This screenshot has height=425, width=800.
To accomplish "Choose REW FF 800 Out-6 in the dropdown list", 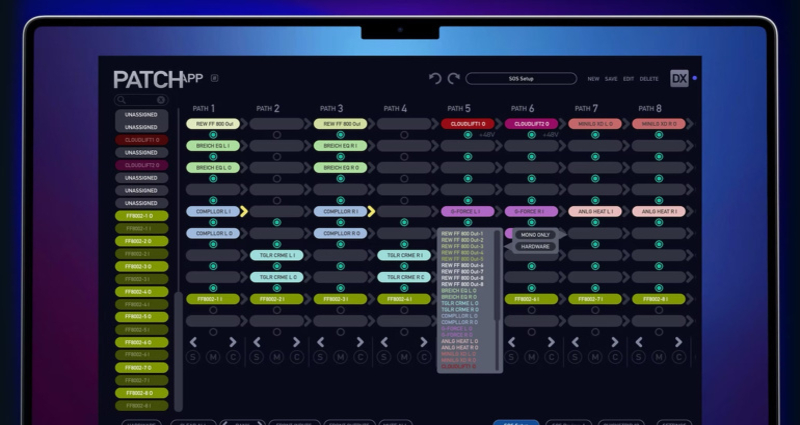I will pyautogui.click(x=462, y=265).
